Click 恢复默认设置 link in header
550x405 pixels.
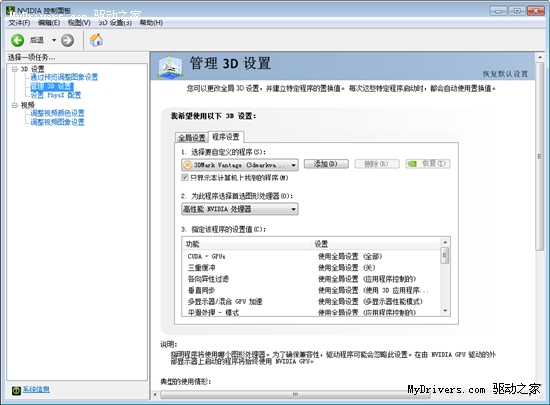pos(505,74)
